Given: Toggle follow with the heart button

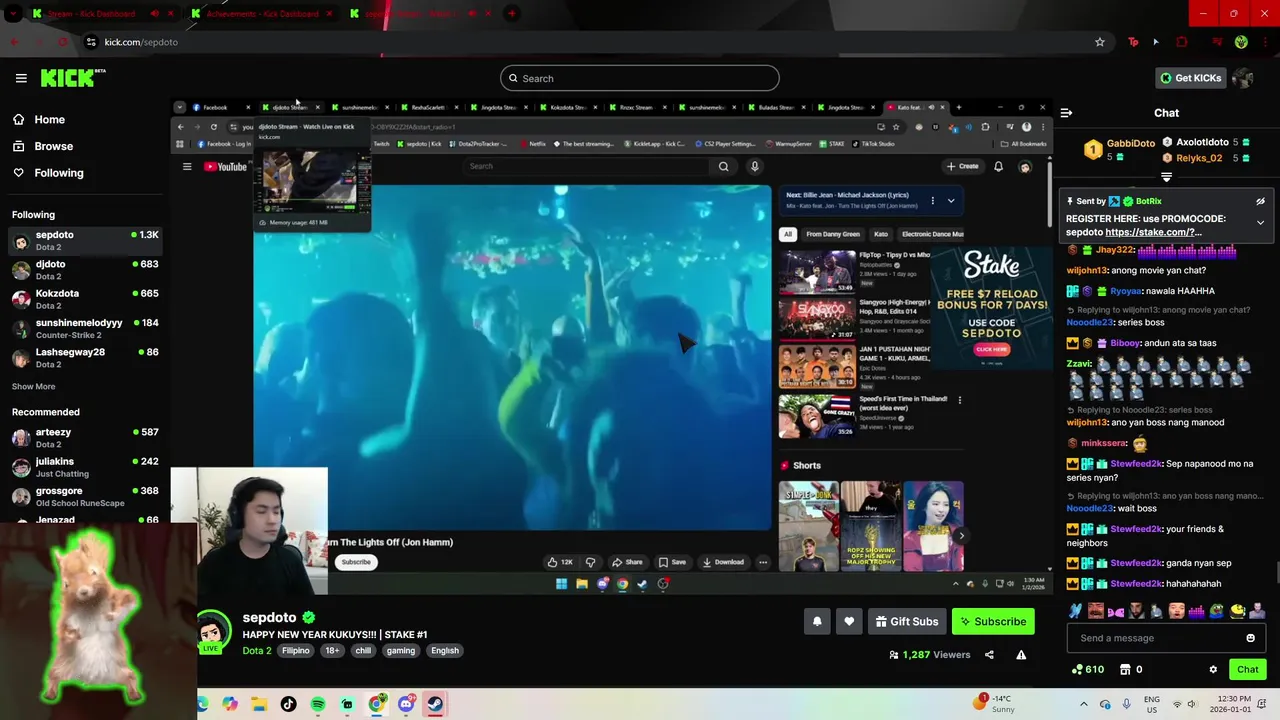Looking at the screenshot, I should click(x=849, y=622).
